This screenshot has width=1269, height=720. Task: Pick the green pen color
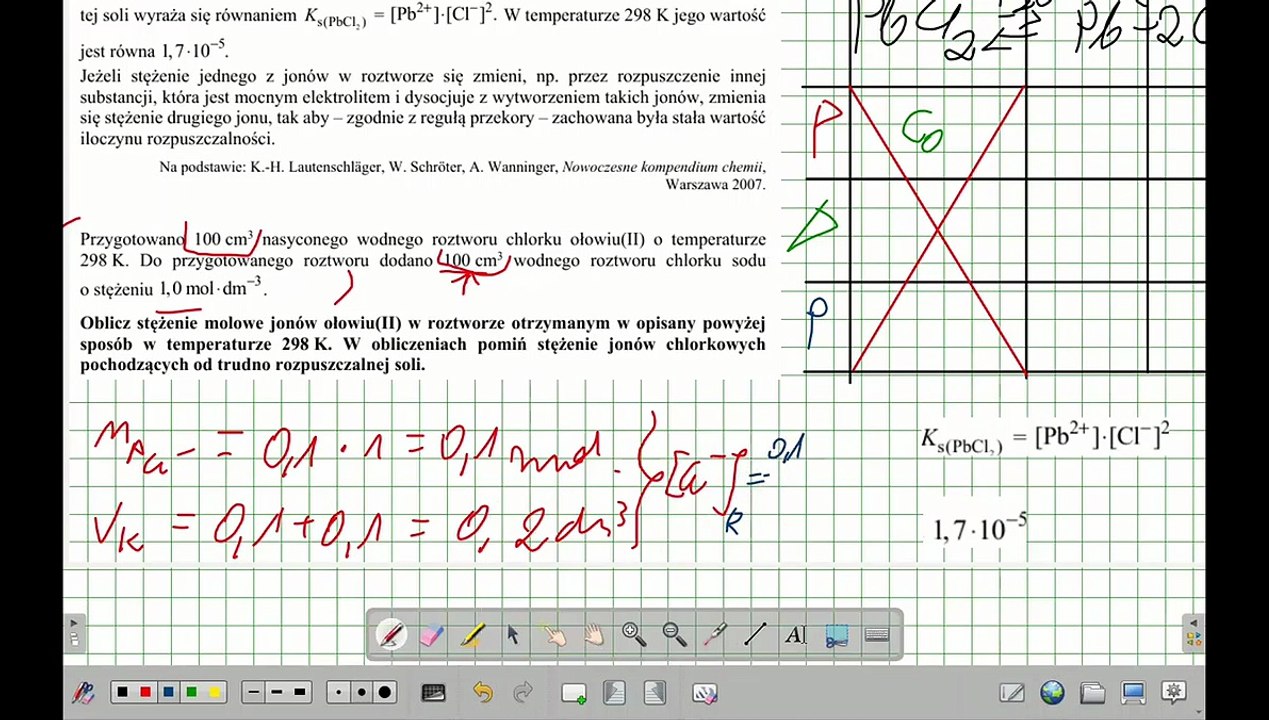tap(191, 692)
